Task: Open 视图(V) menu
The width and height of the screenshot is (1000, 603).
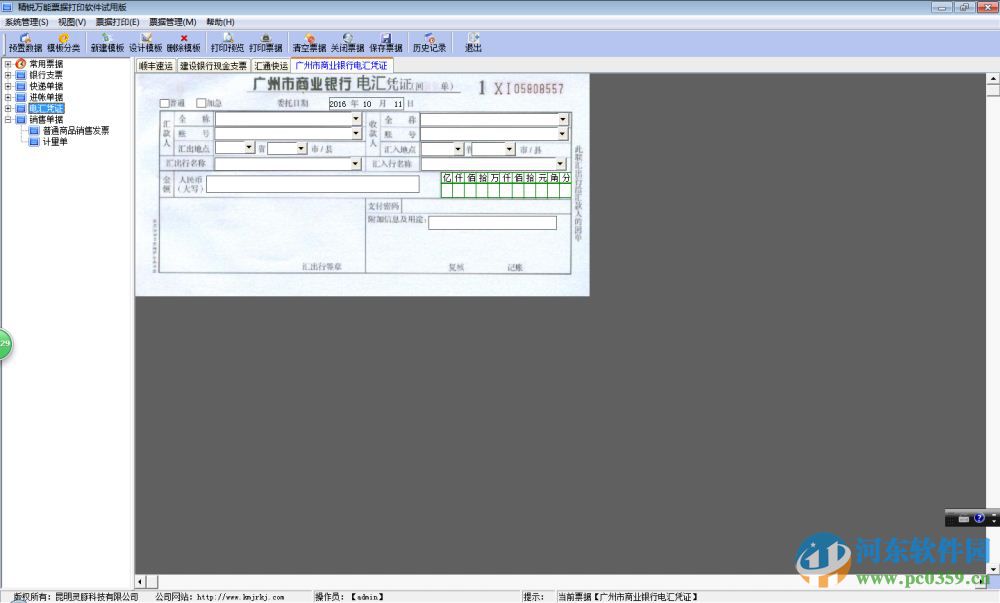Action: 72,22
